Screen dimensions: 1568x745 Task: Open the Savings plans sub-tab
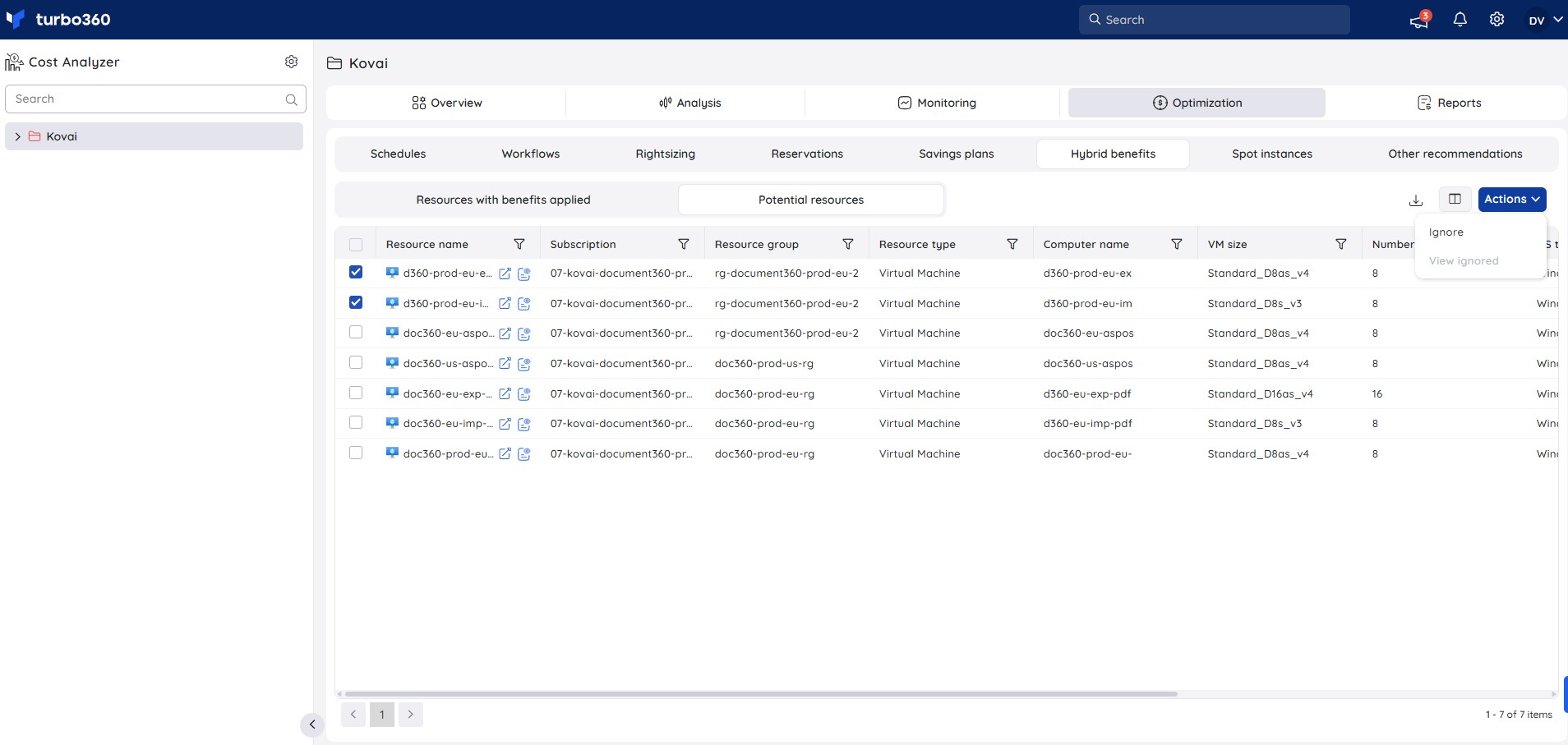tap(957, 154)
